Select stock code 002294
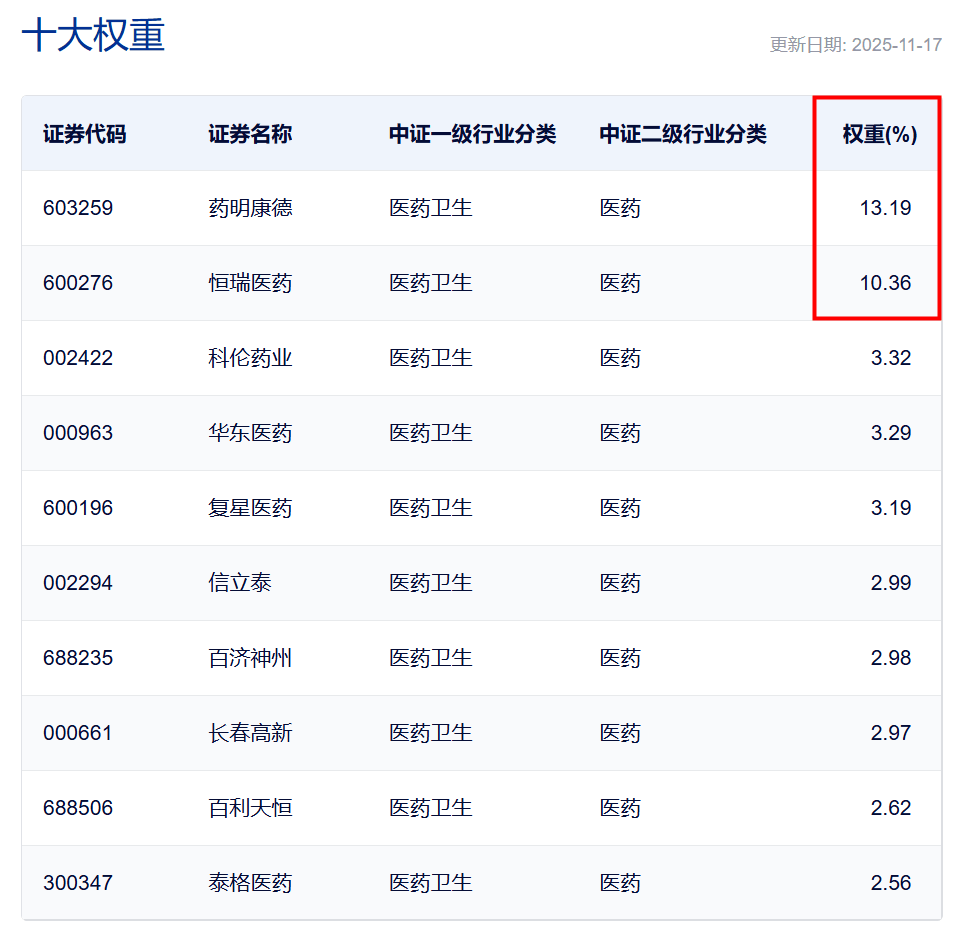 coord(78,583)
